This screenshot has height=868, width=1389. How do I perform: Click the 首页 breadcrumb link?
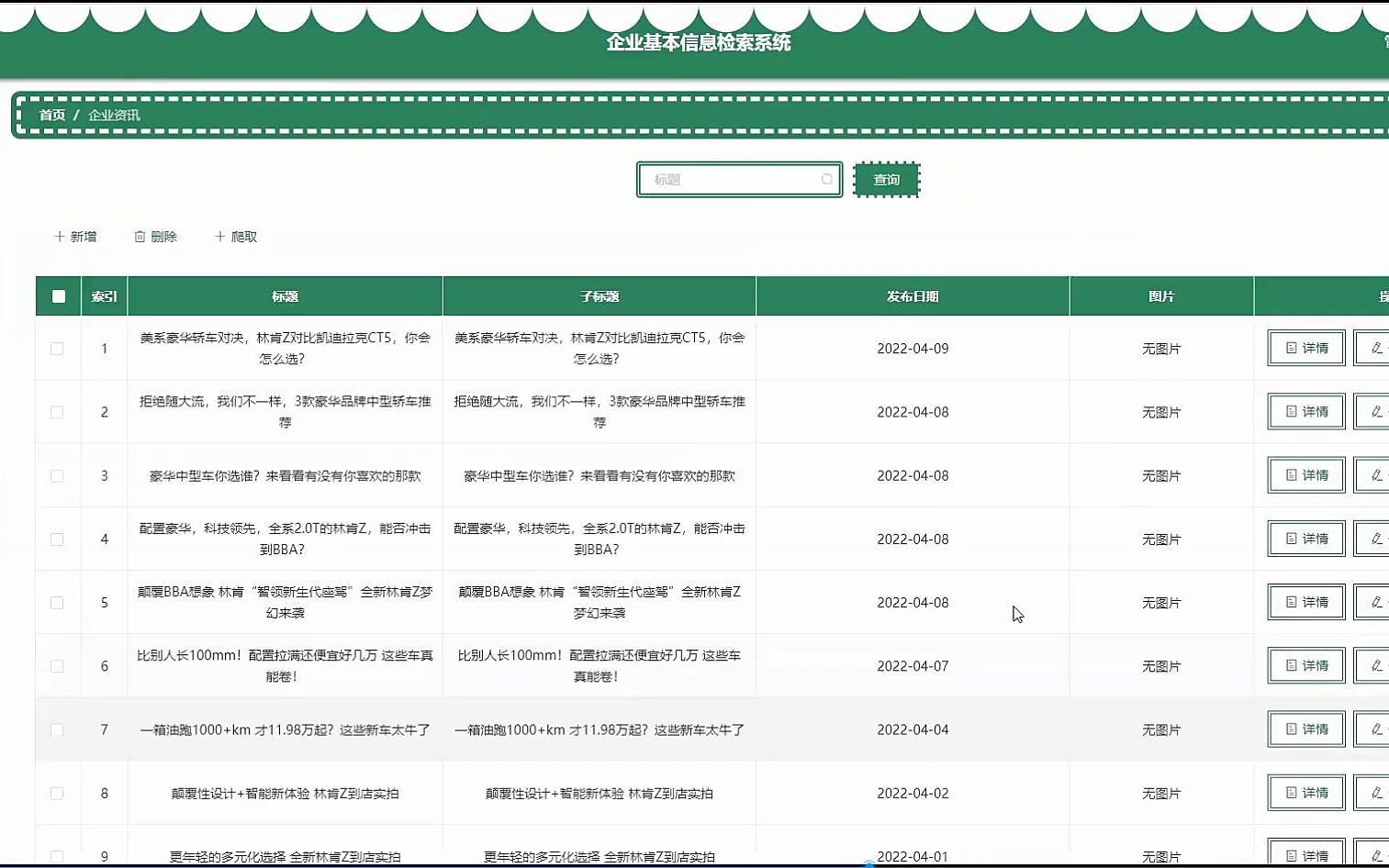tap(52, 115)
